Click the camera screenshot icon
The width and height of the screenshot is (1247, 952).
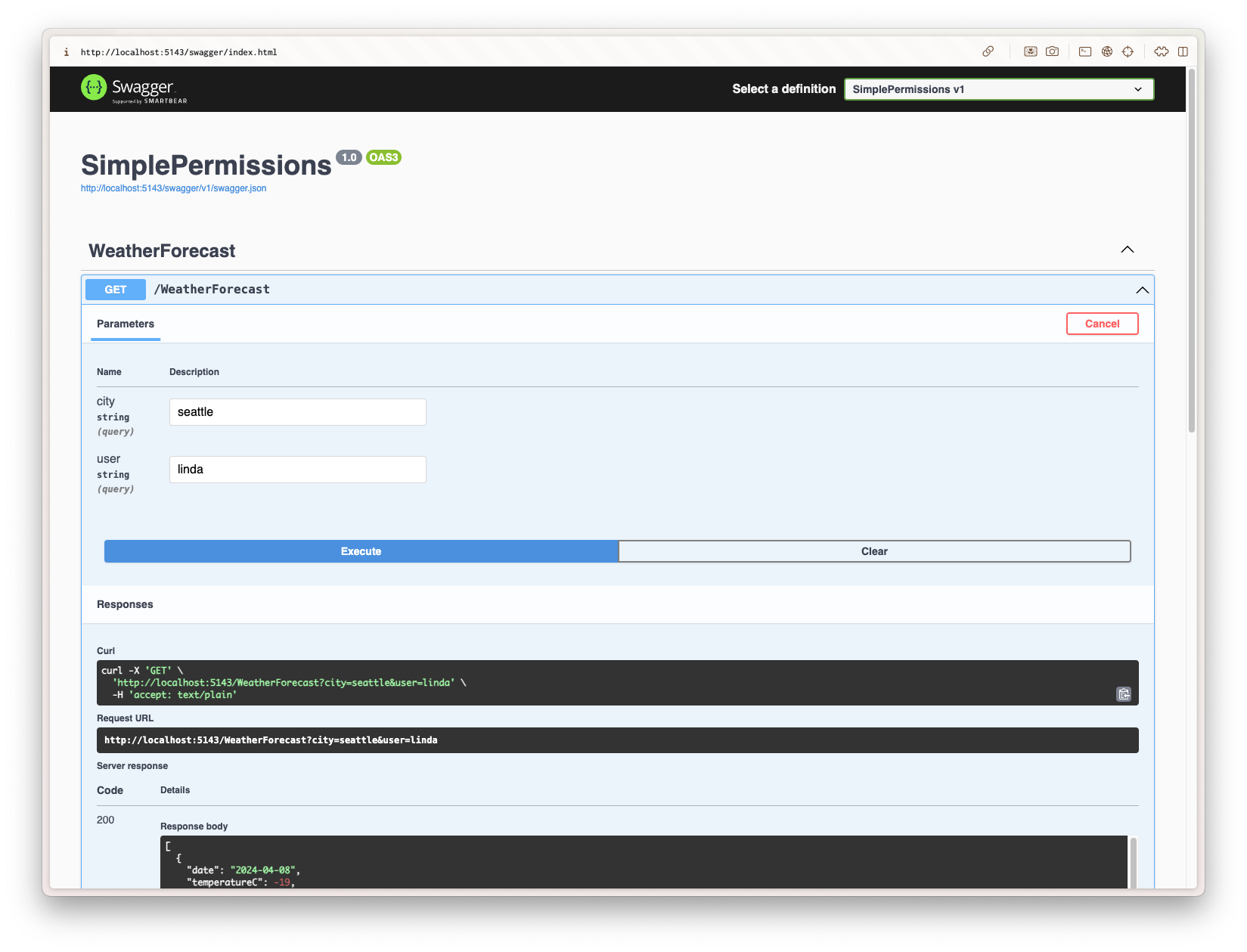click(1052, 51)
